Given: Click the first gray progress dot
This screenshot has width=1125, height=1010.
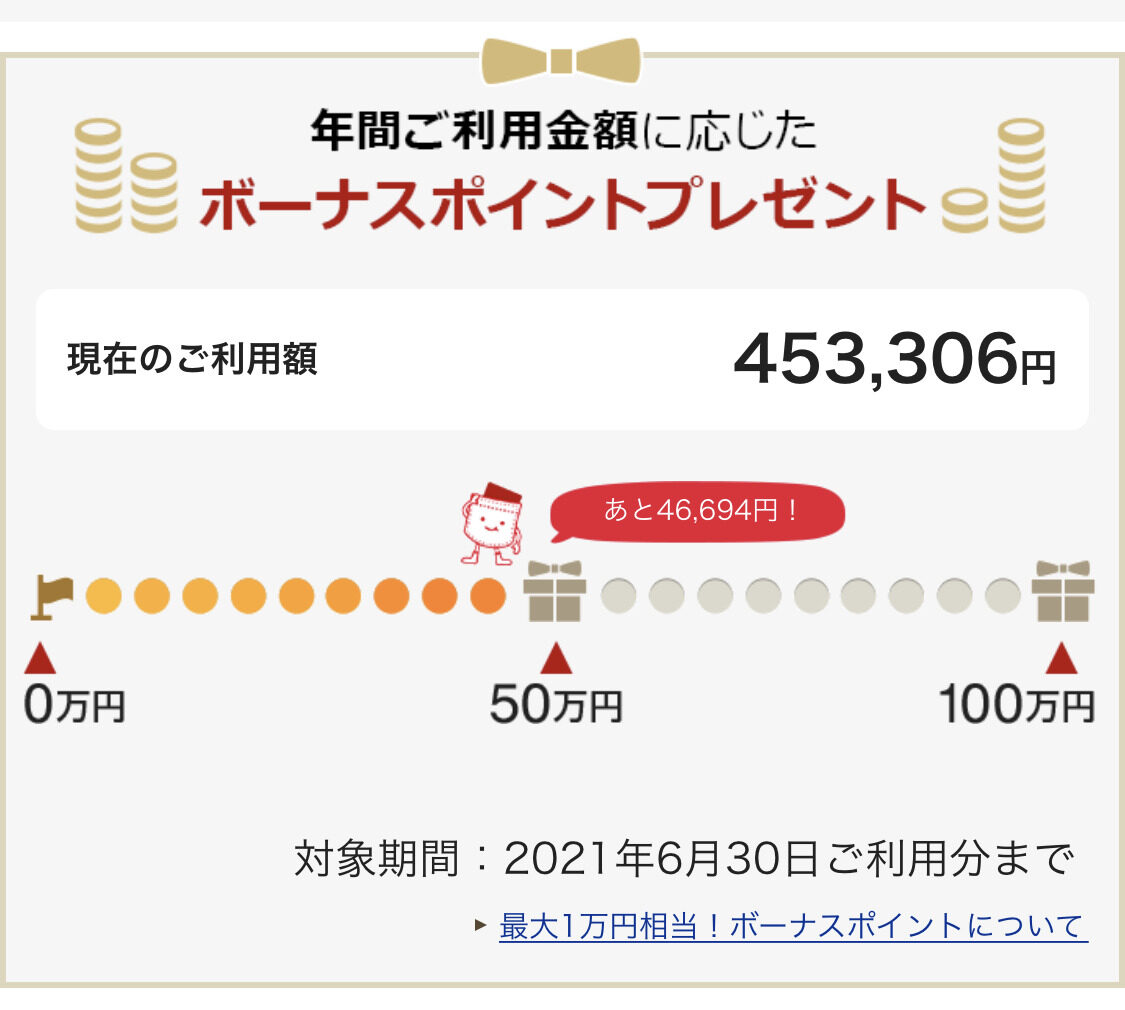Looking at the screenshot, I should [618, 596].
